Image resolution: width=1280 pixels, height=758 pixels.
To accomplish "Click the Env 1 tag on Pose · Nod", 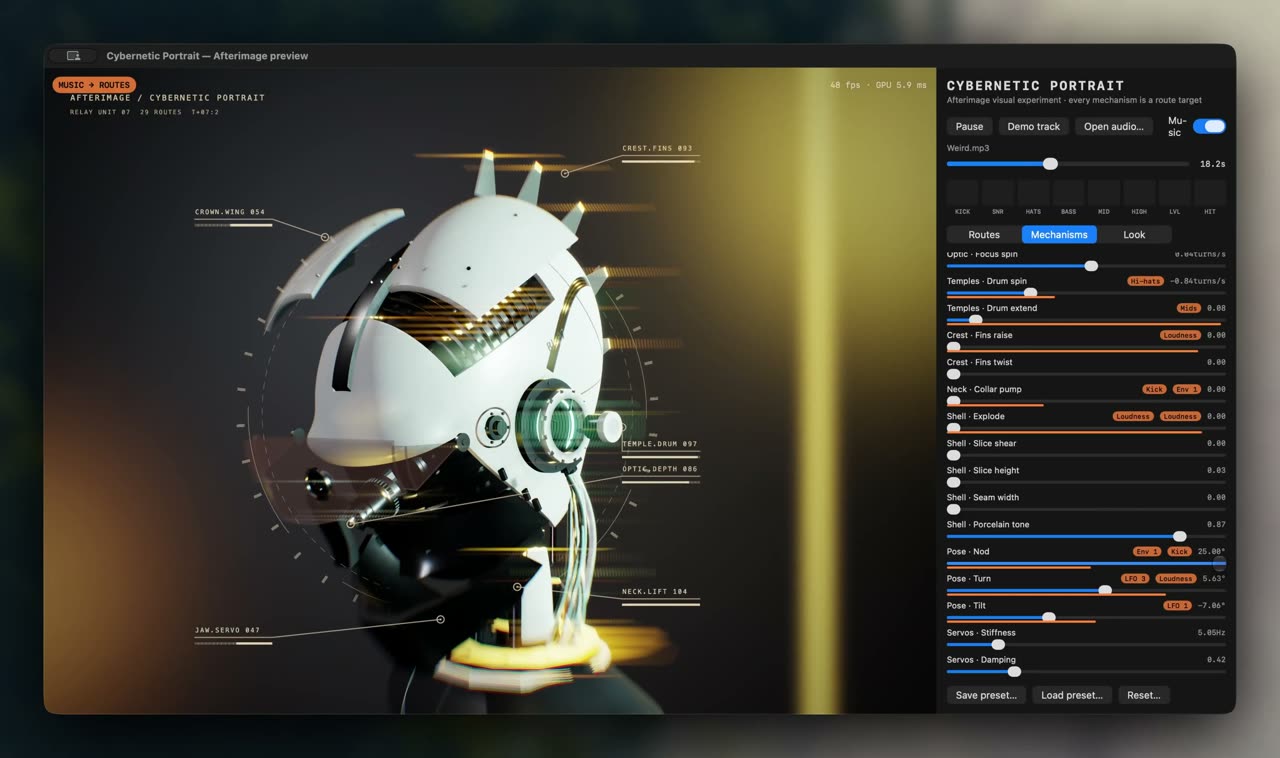I will click(1147, 551).
